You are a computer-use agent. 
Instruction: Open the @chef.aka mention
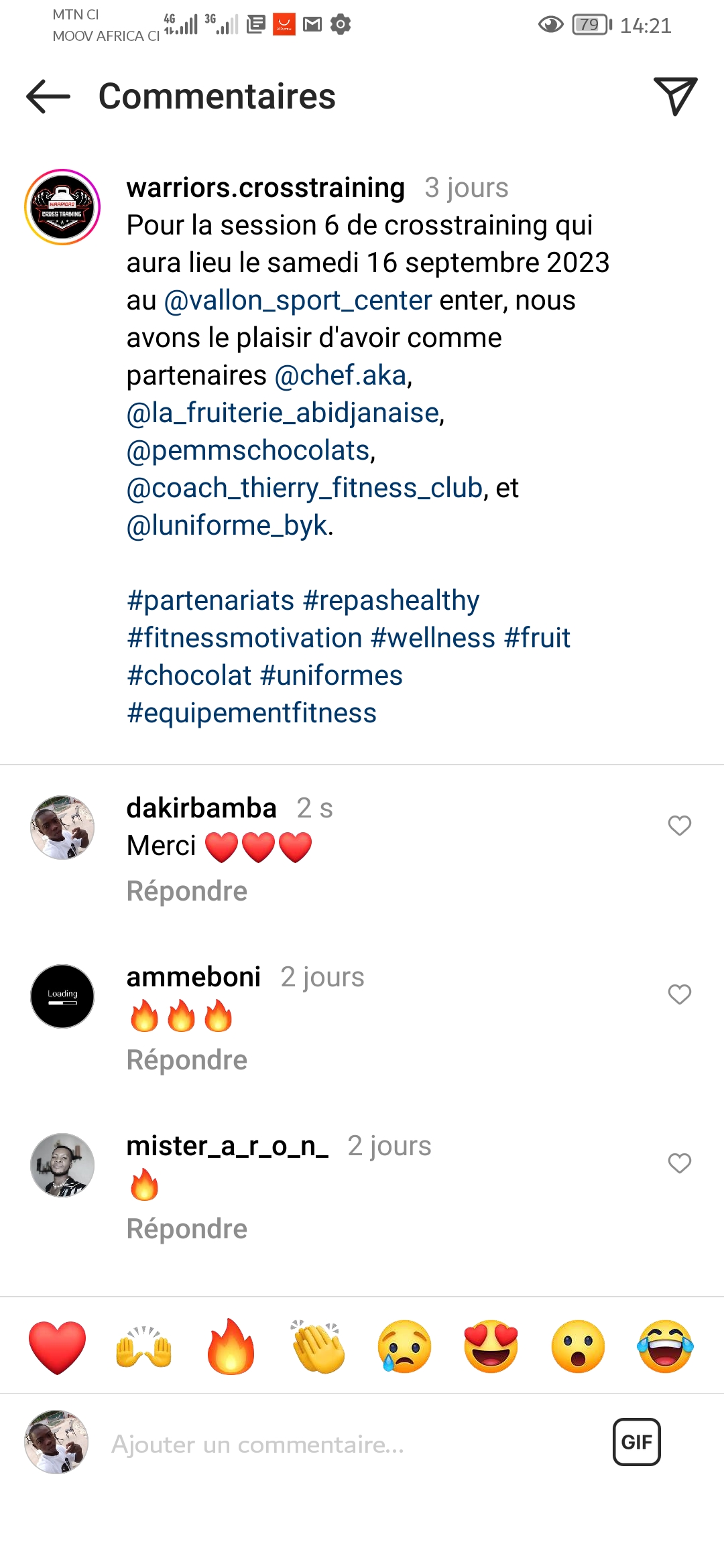click(341, 376)
